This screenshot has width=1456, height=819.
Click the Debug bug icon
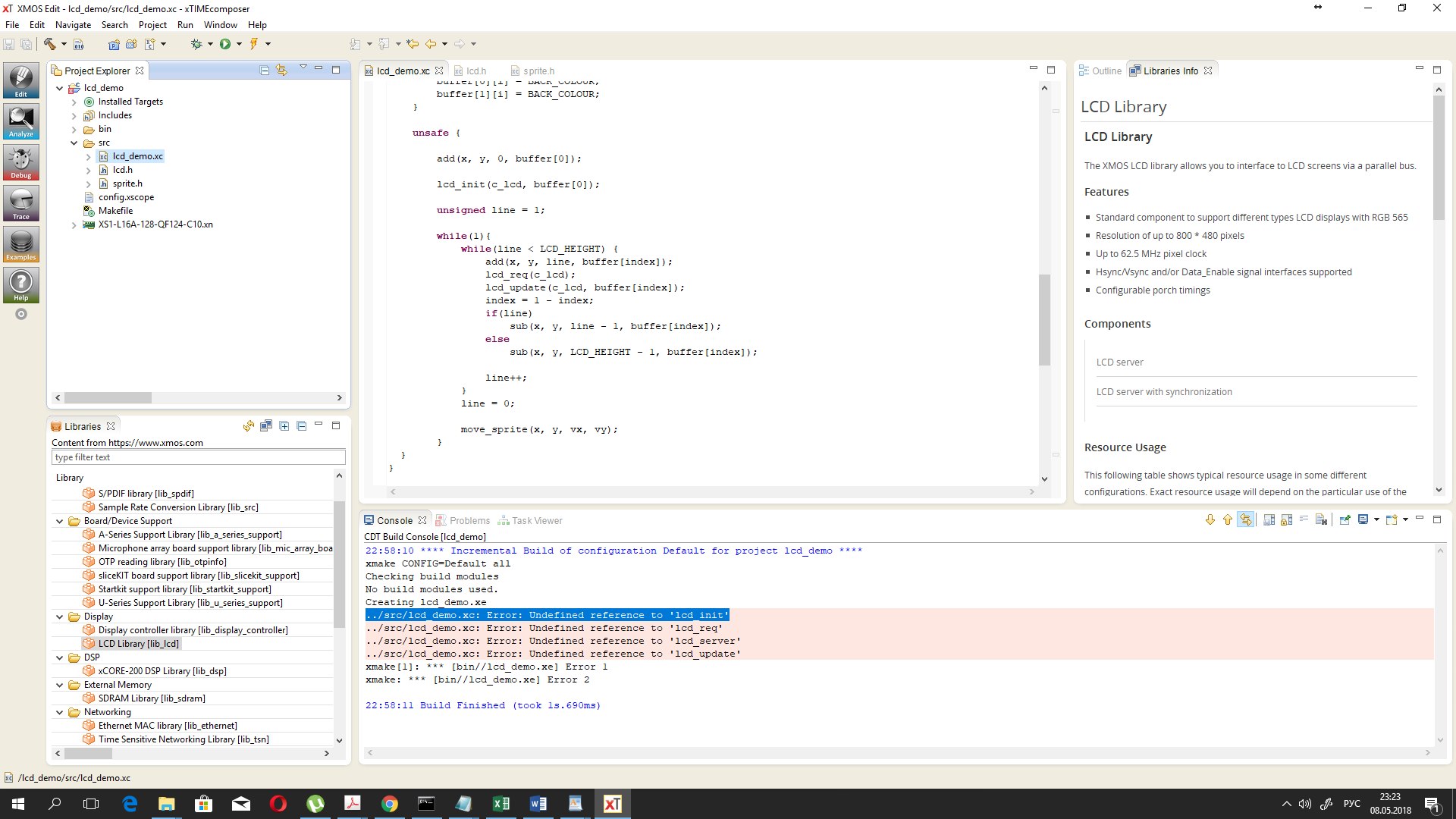coord(196,44)
